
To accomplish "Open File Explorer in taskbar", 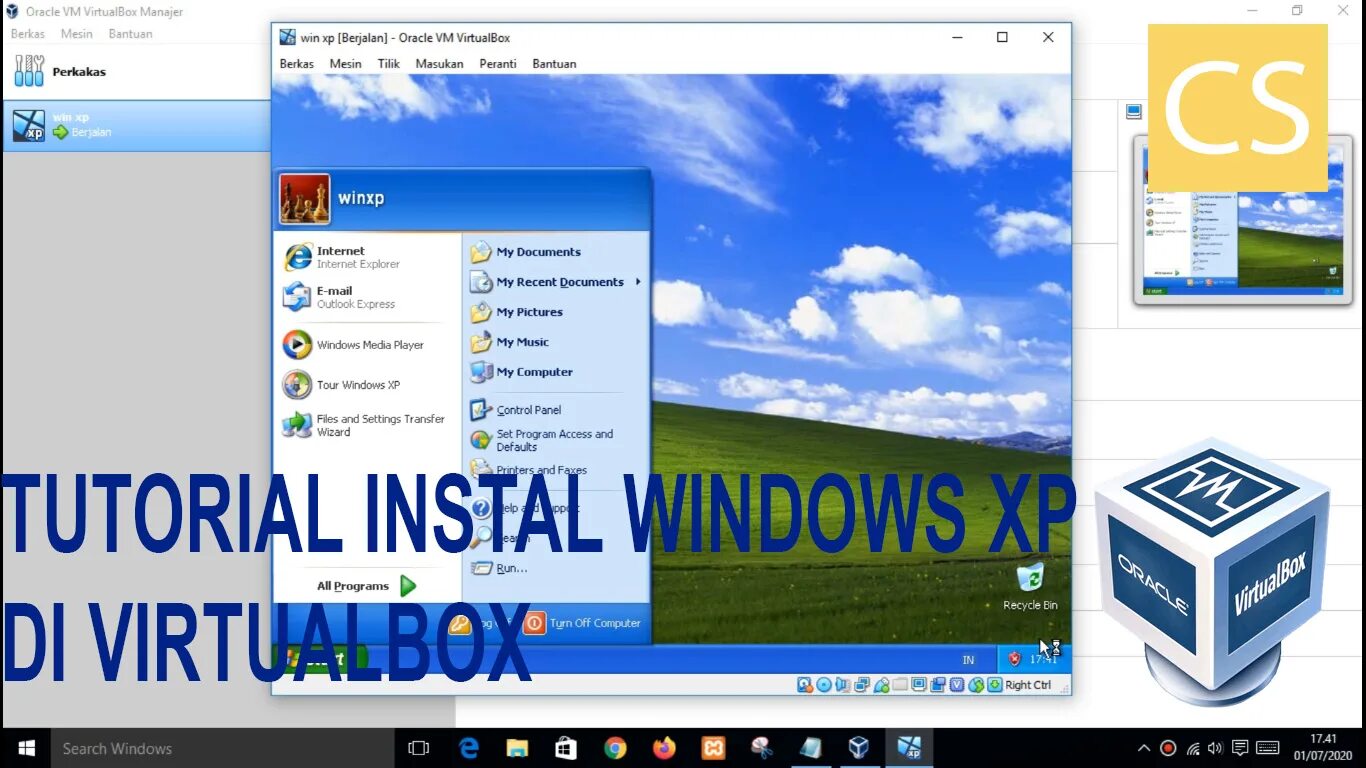I will 517,748.
